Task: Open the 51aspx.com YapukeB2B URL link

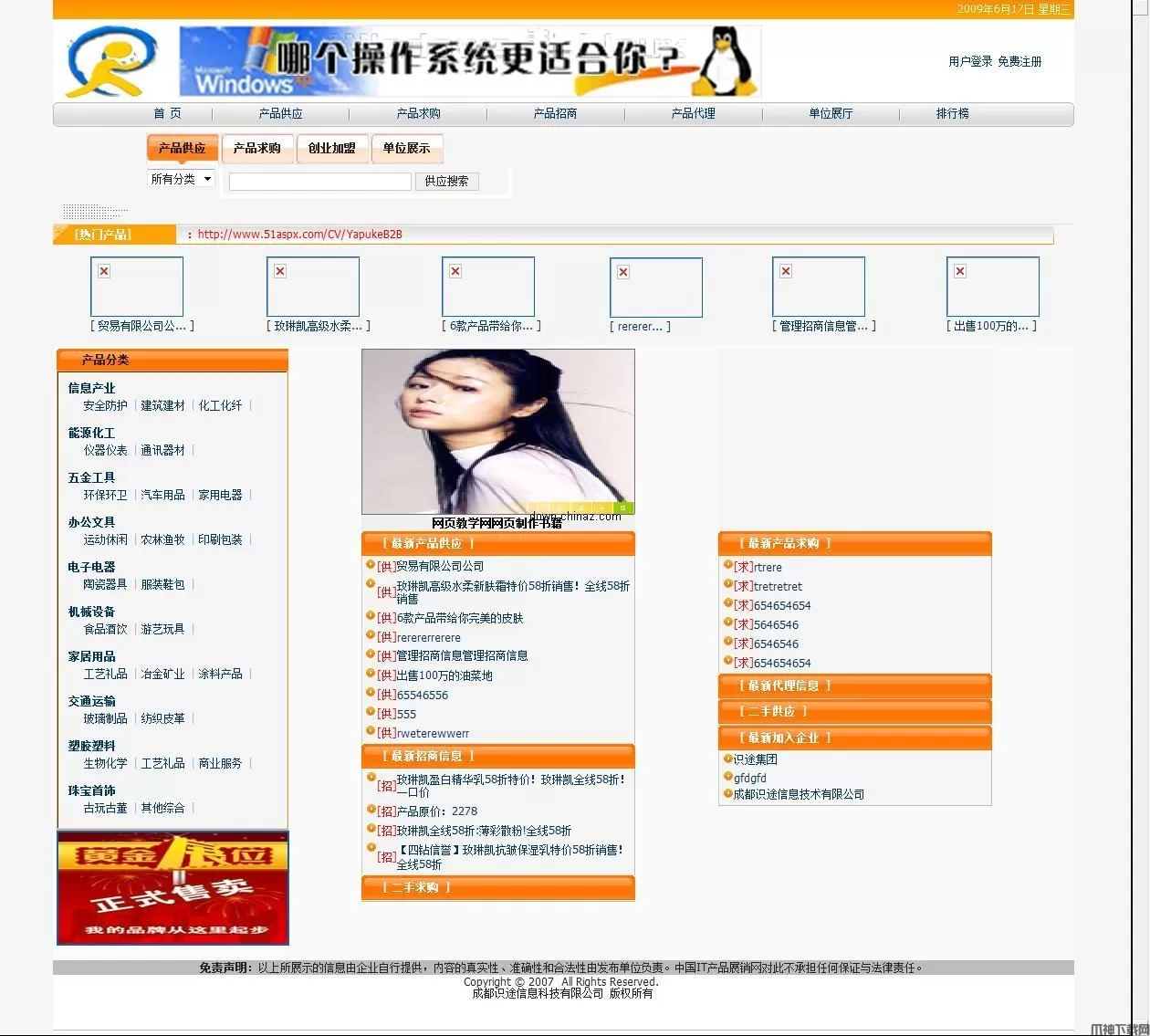Action: [x=299, y=234]
